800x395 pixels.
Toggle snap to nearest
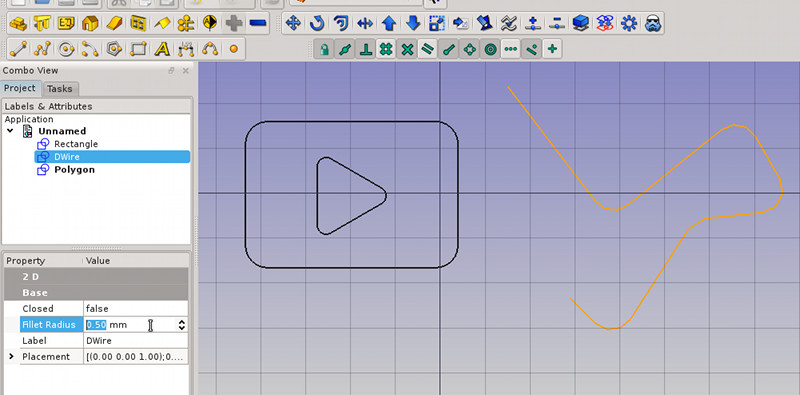532,50
